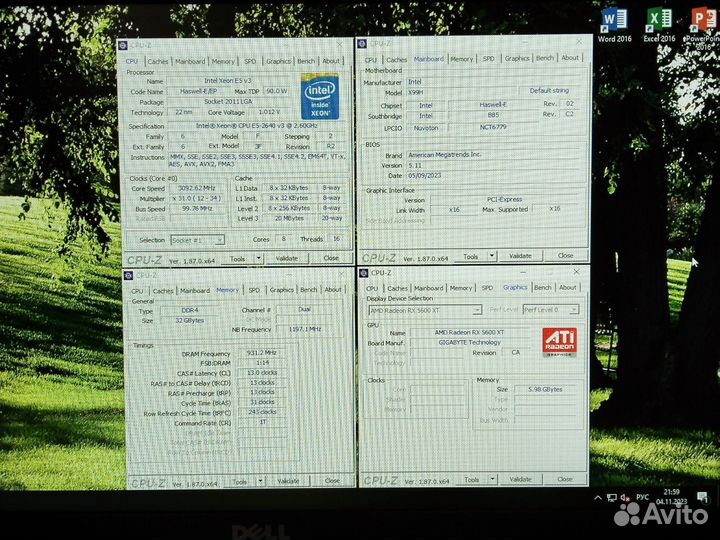This screenshot has height=540, width=720.
Task: Click CPU-Z app icon in CPU window title bar
Action: click(123, 45)
